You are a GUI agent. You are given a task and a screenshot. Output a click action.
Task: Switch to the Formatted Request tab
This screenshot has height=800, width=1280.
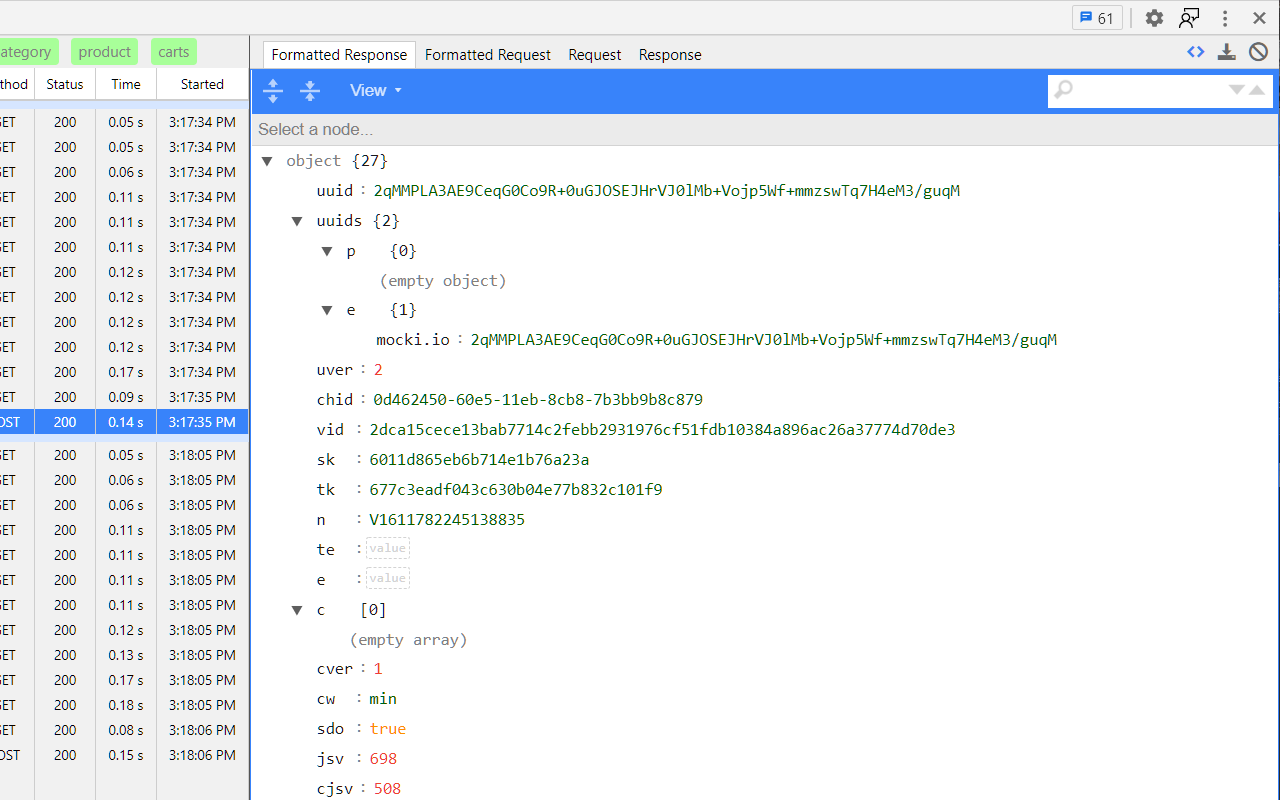(x=487, y=55)
